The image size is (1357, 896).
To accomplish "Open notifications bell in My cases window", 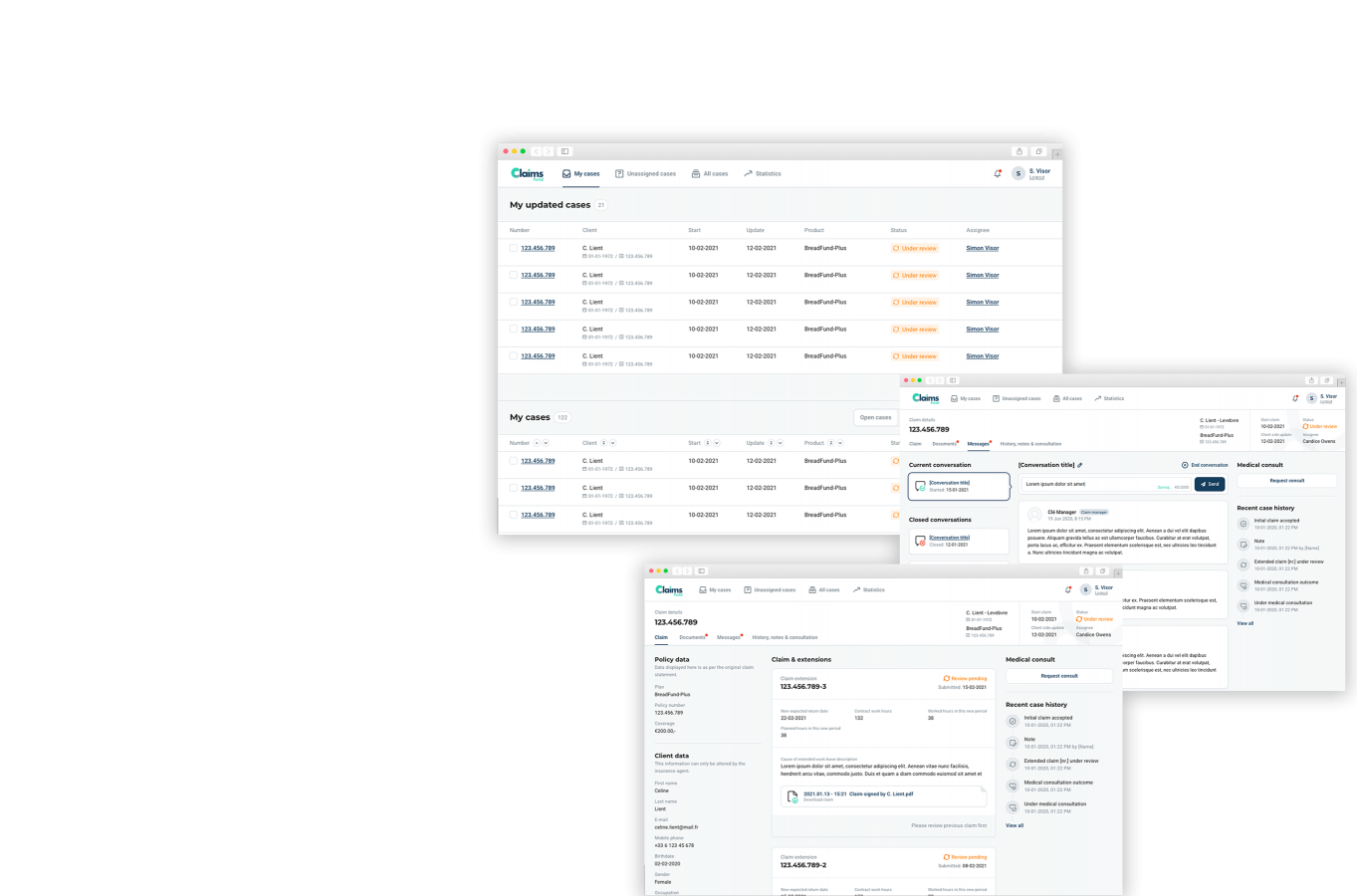I will click(x=998, y=173).
